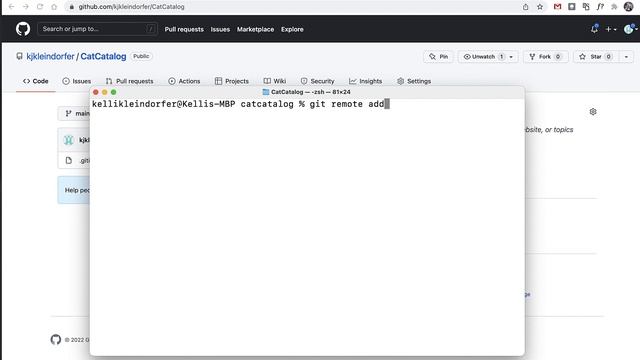
Task: Click the kjkleindorfer commit author avatar
Action: click(69, 140)
